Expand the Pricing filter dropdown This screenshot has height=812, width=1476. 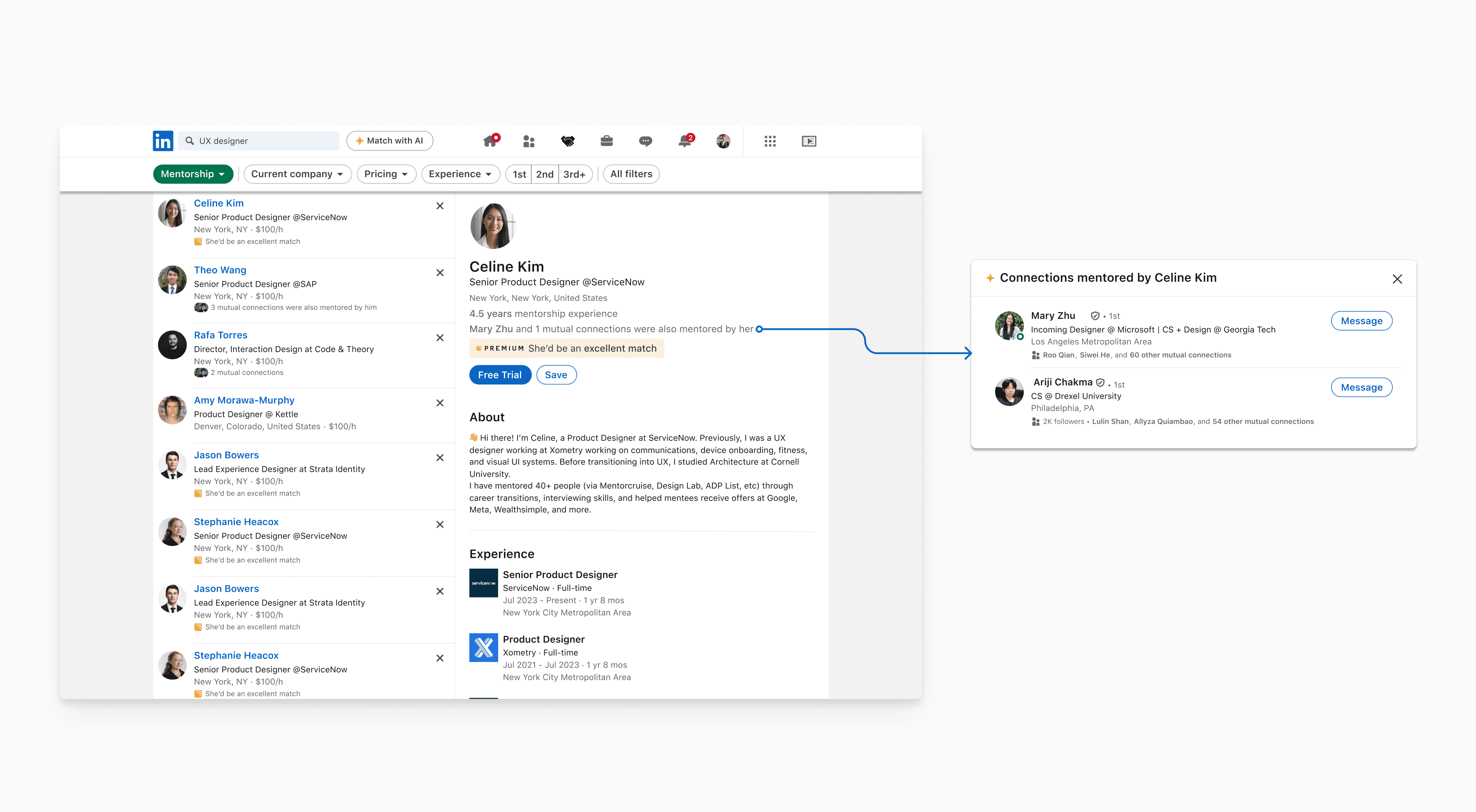(386, 174)
